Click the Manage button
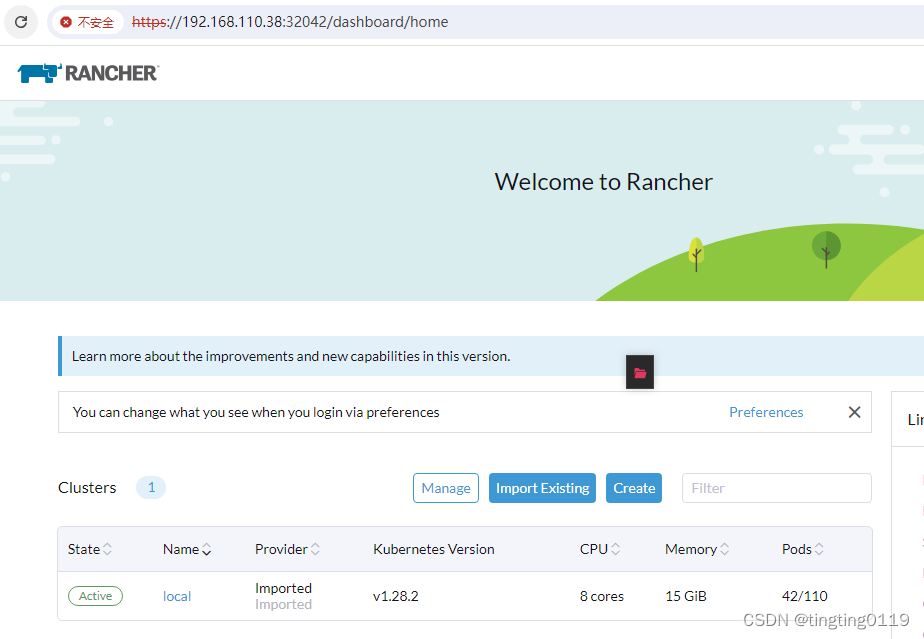This screenshot has height=639, width=924. click(446, 488)
